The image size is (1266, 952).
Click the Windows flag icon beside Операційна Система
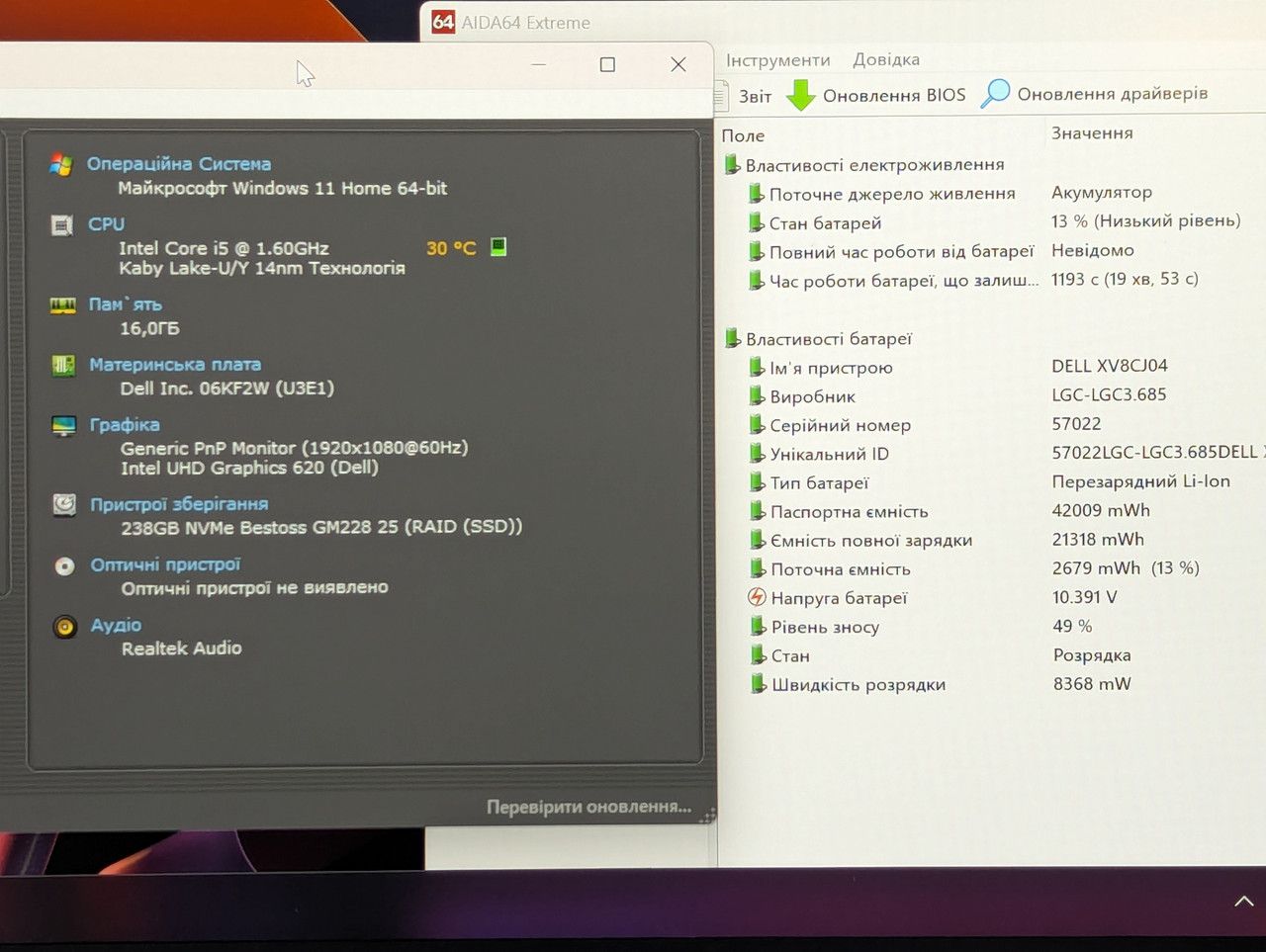[61, 165]
